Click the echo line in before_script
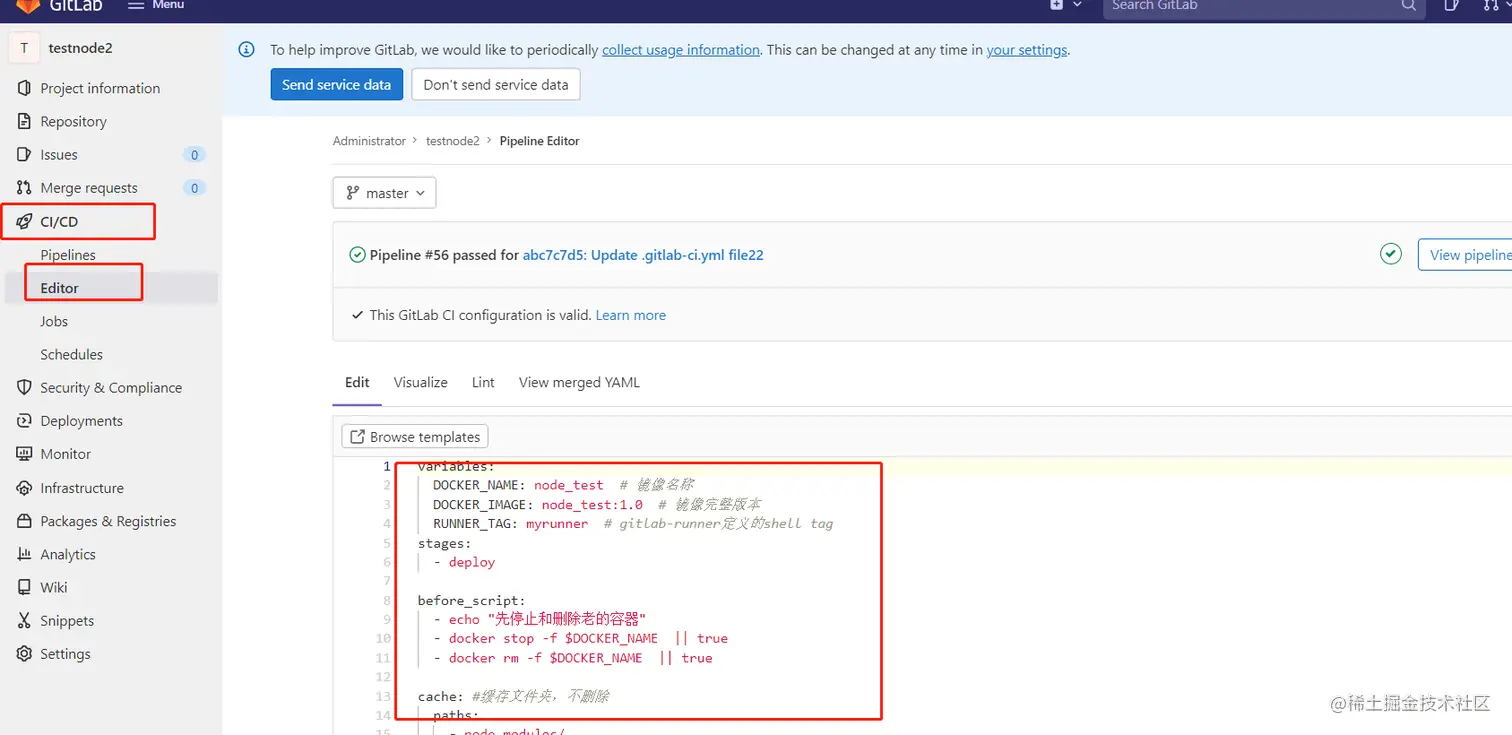 click(x=540, y=619)
